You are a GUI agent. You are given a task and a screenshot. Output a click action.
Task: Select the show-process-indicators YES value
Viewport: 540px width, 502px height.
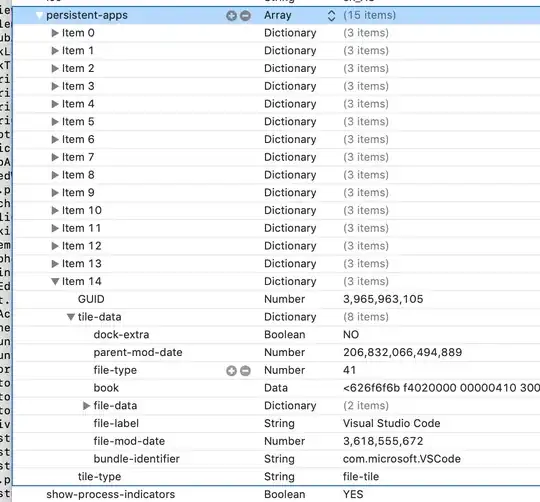[353, 494]
